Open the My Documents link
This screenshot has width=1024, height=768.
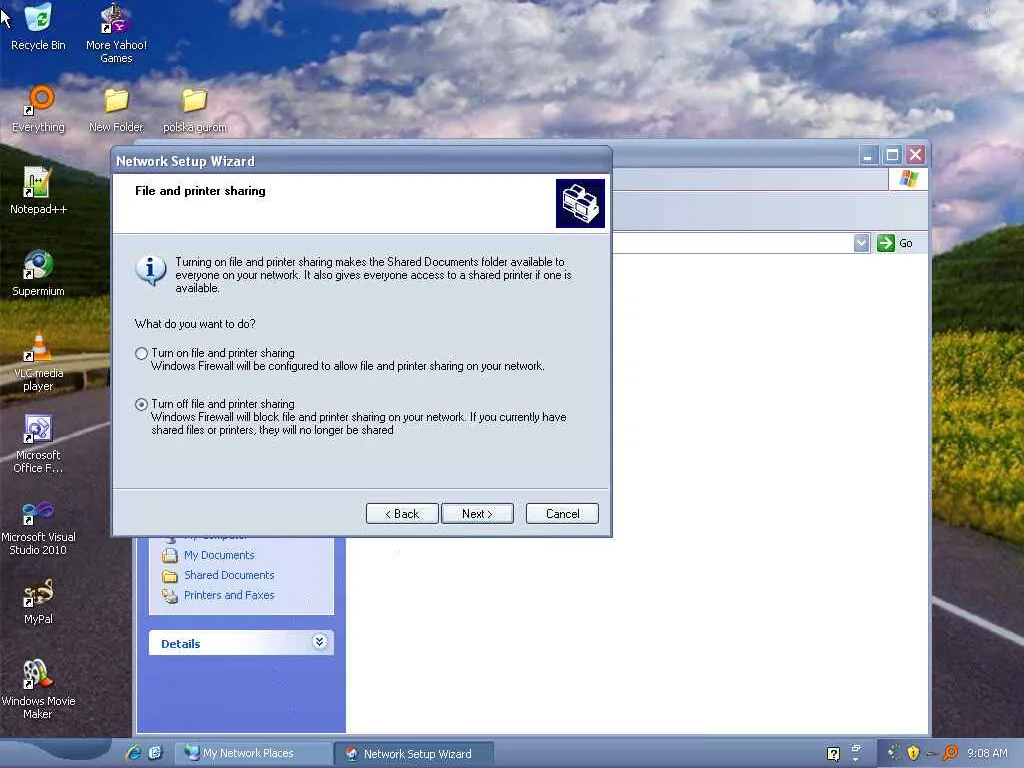coord(219,555)
